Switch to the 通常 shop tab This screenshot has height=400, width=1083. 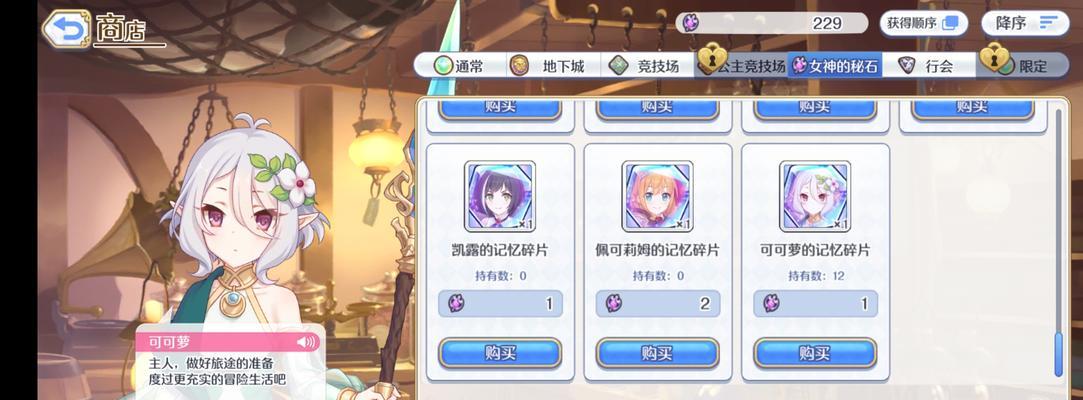point(460,66)
